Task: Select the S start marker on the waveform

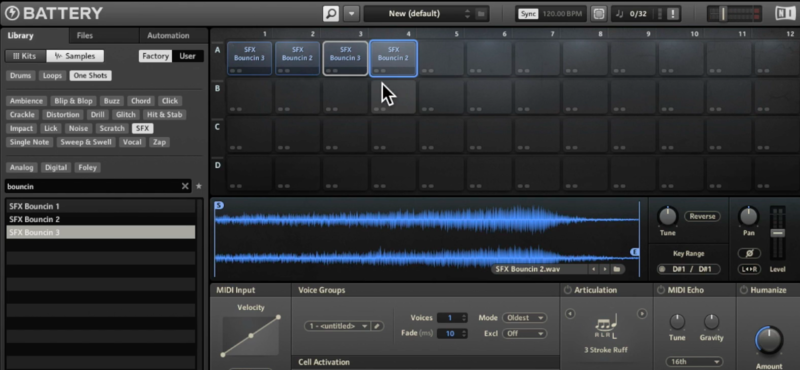Action: 219,205
